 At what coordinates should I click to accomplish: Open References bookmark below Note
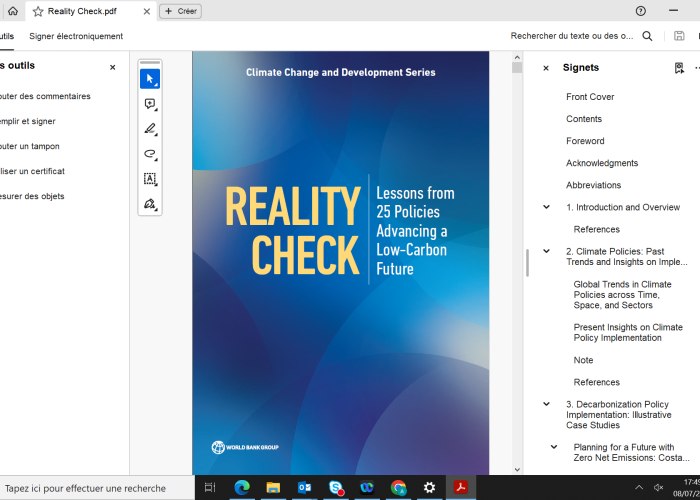pyautogui.click(x=596, y=383)
